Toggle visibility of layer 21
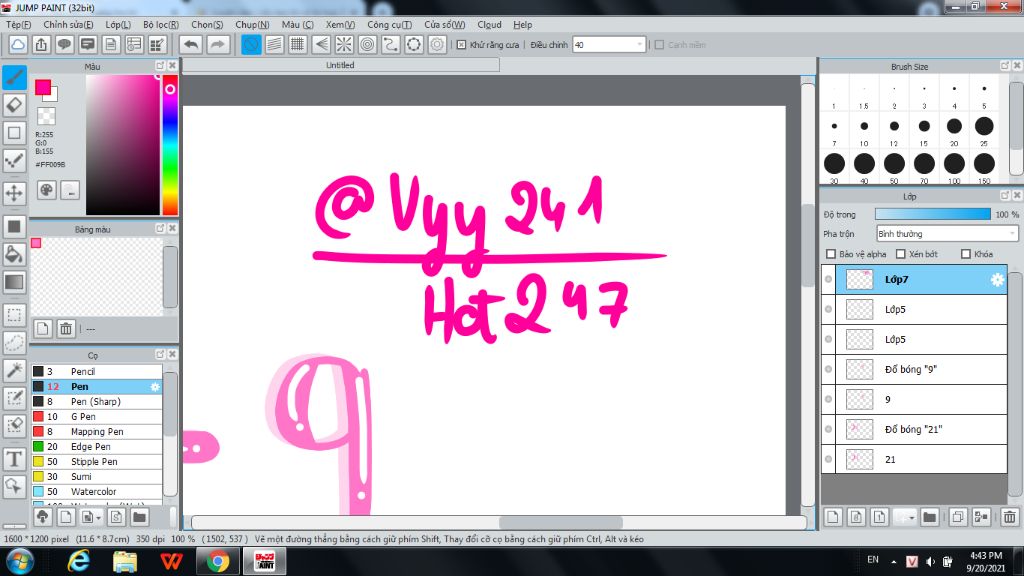The width and height of the screenshot is (1024, 576). (x=828, y=459)
